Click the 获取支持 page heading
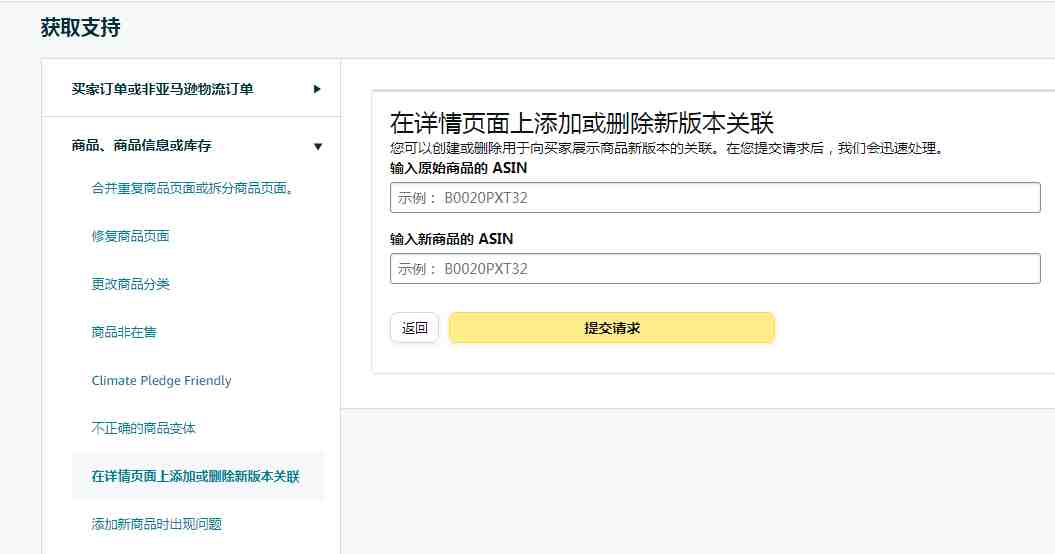The image size is (1055, 554). pyautogui.click(x=81, y=28)
